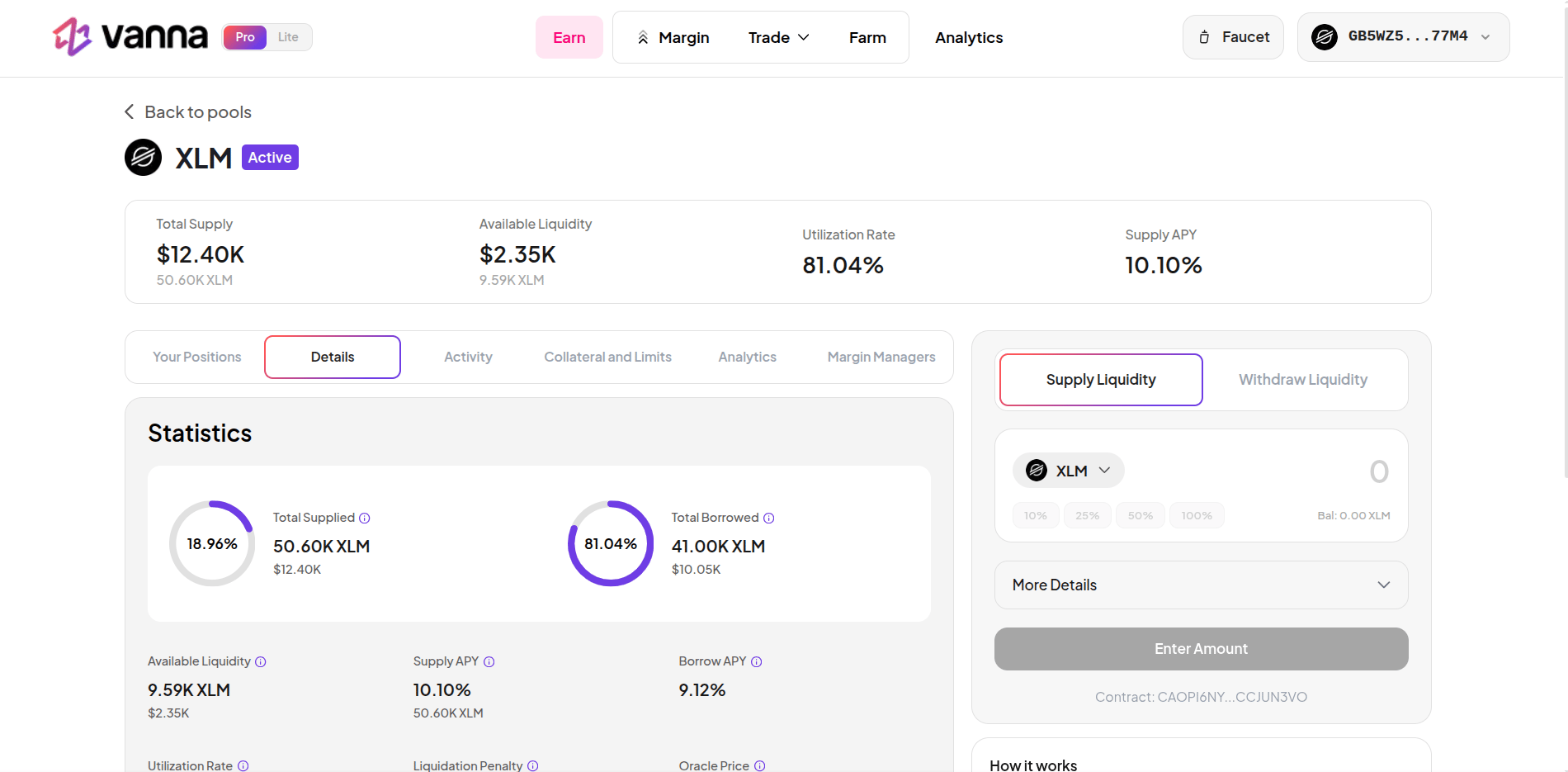Click the back arrow beside Back to pools
The height and width of the screenshot is (772, 1568).
tap(129, 111)
